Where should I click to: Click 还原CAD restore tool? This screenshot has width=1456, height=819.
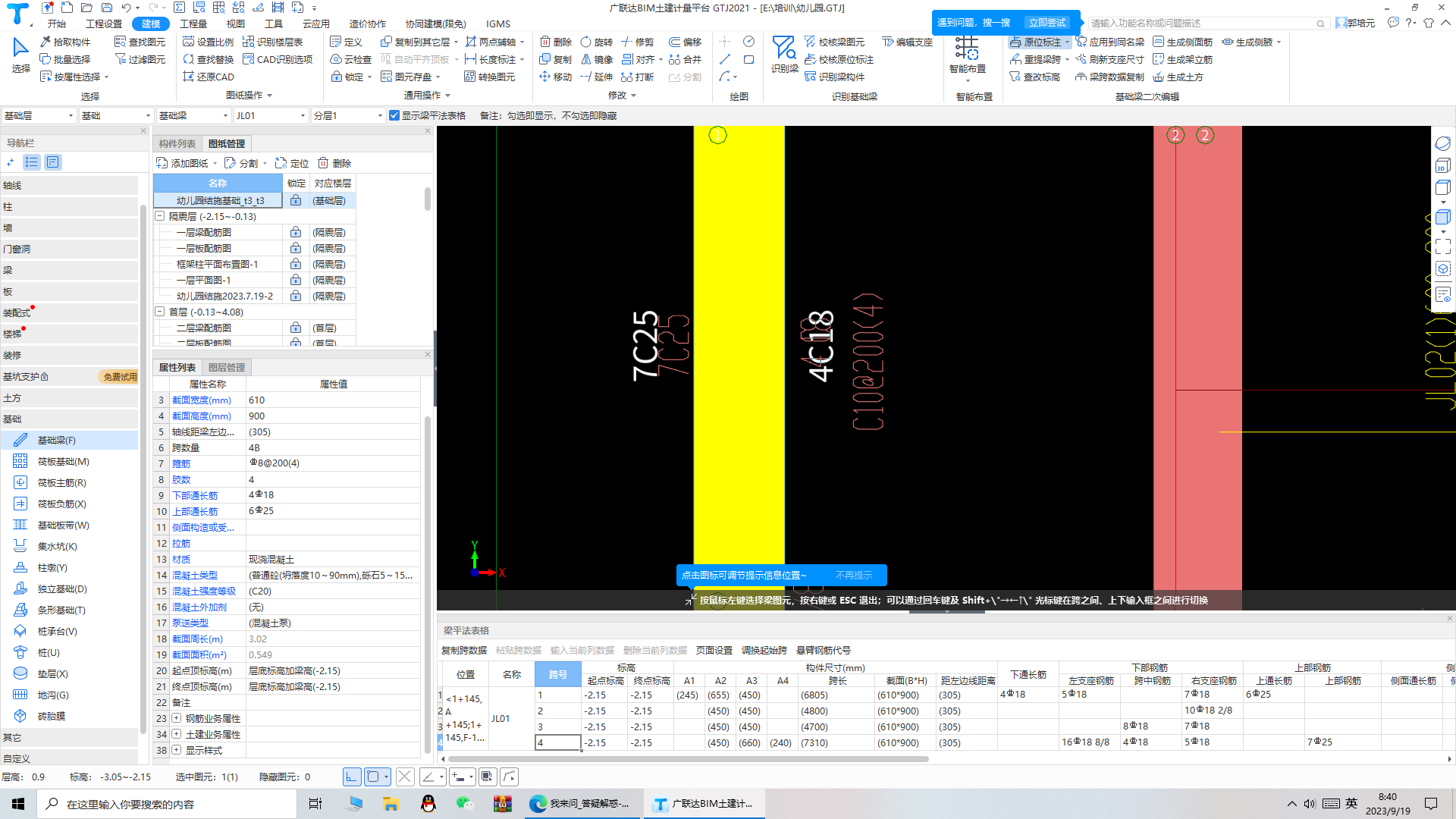point(209,77)
